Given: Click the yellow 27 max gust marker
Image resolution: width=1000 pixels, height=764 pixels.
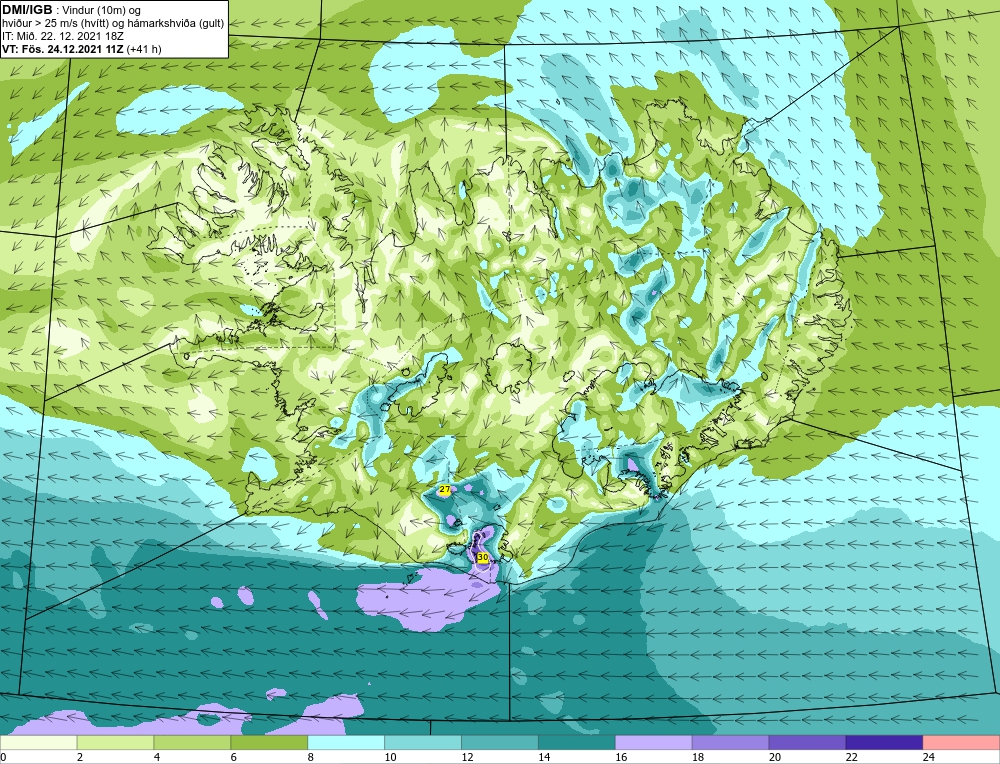Looking at the screenshot, I should coord(445,490).
